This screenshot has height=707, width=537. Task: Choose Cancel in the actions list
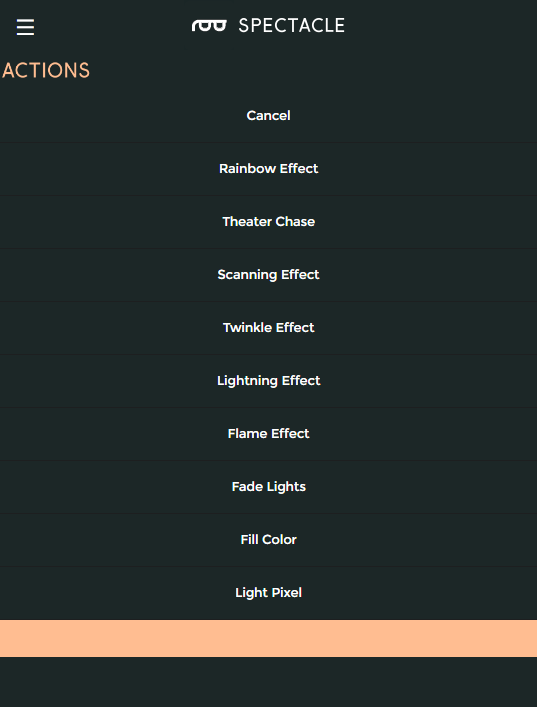point(268,116)
